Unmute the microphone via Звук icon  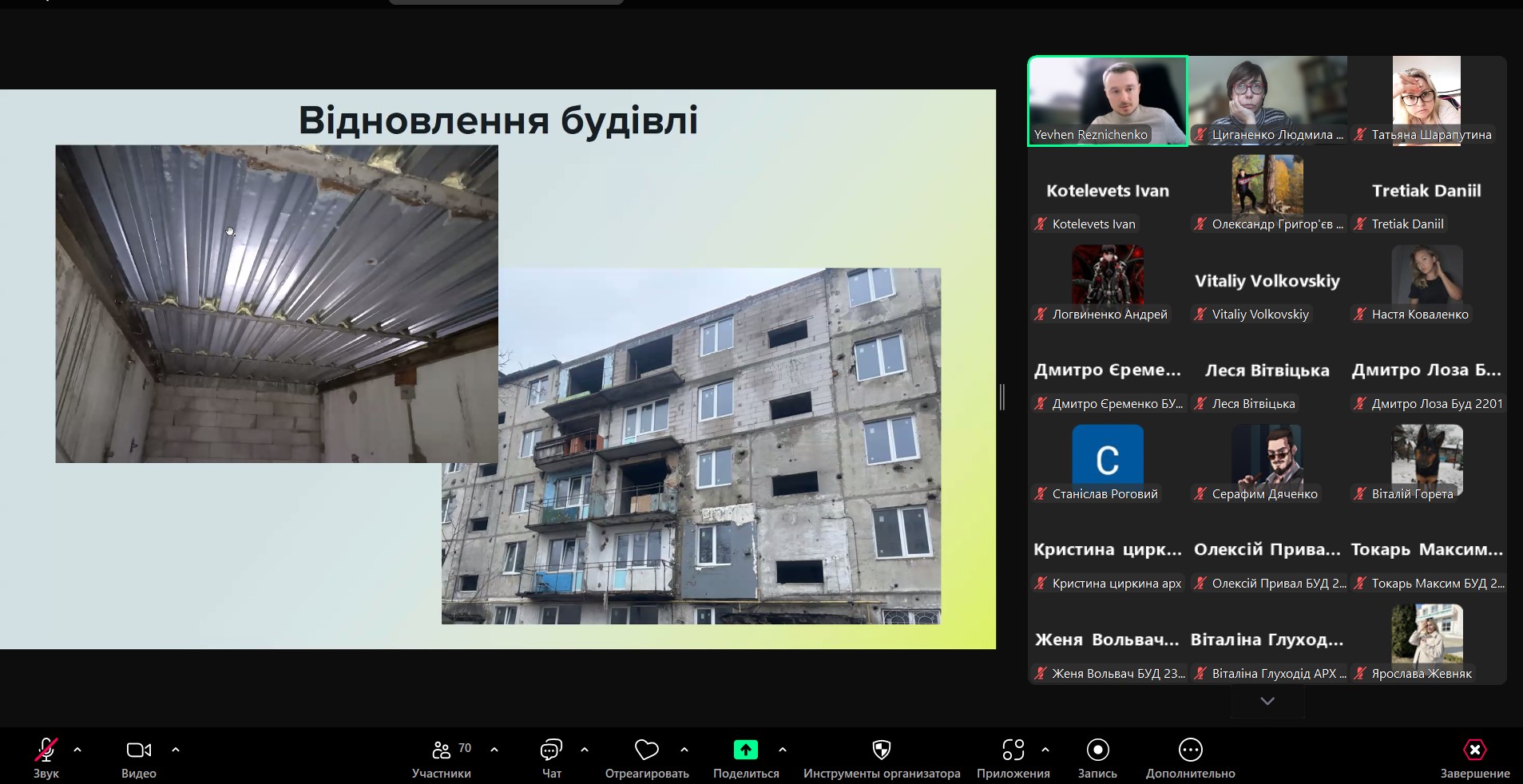tap(46, 750)
